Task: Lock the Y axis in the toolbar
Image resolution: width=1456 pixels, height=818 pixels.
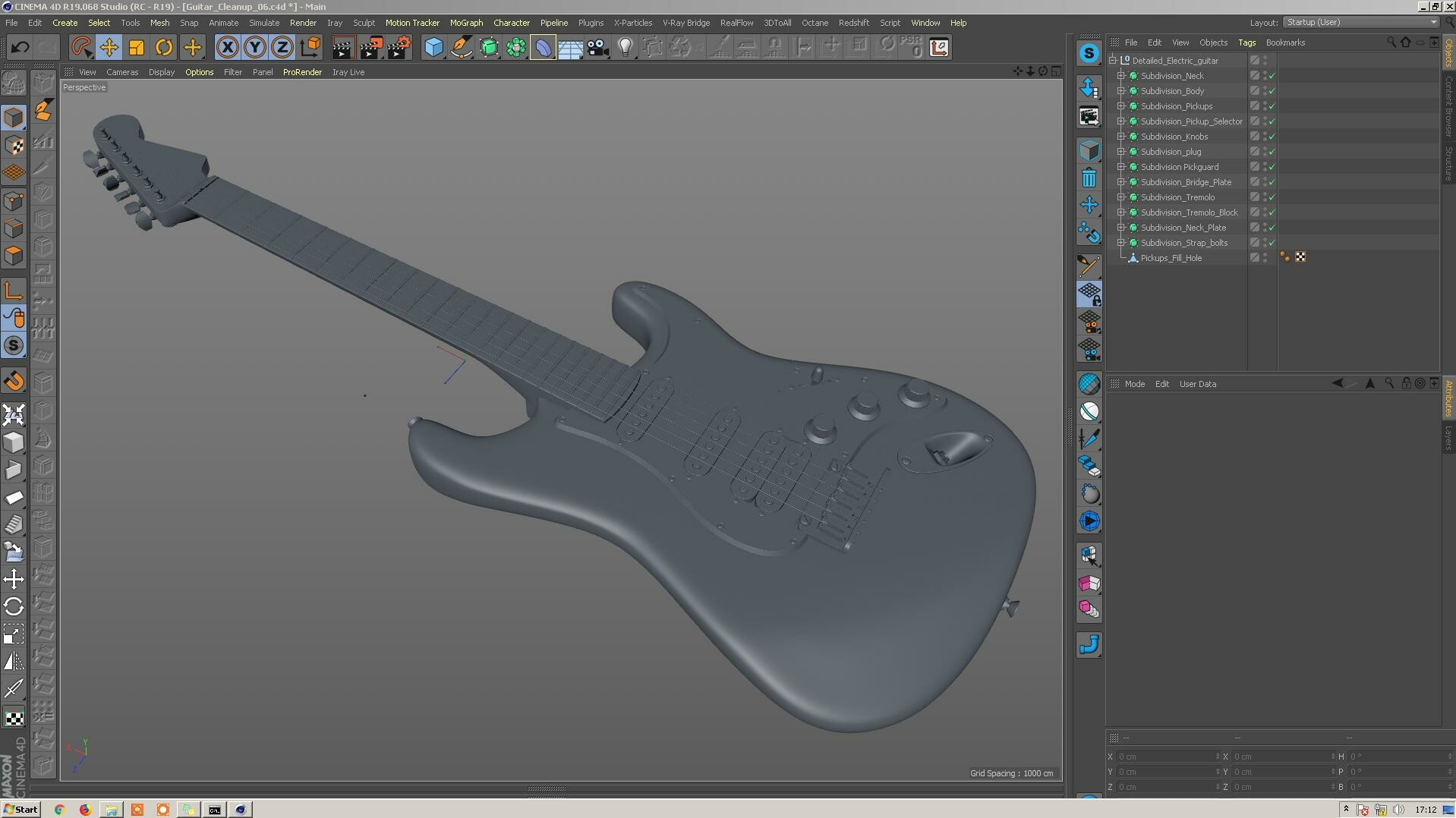Action: pyautogui.click(x=254, y=47)
